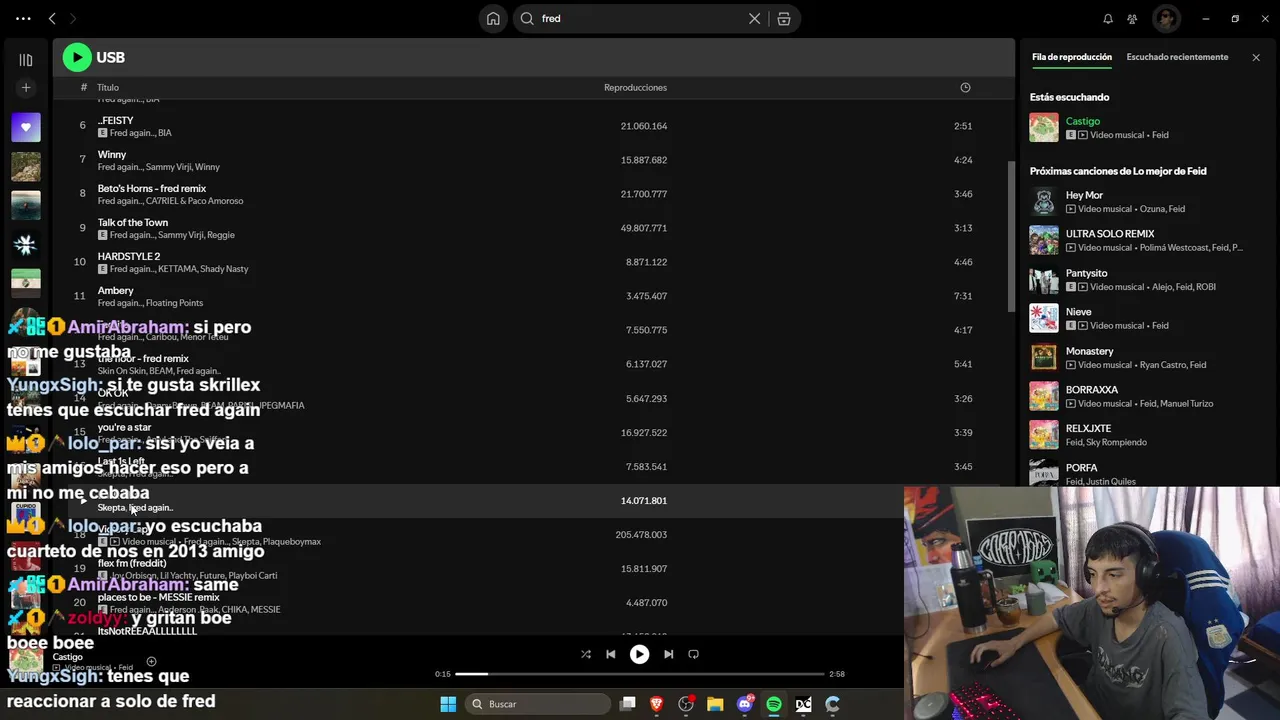Select track Ambery
This screenshot has height=720, width=1280.
(116, 291)
